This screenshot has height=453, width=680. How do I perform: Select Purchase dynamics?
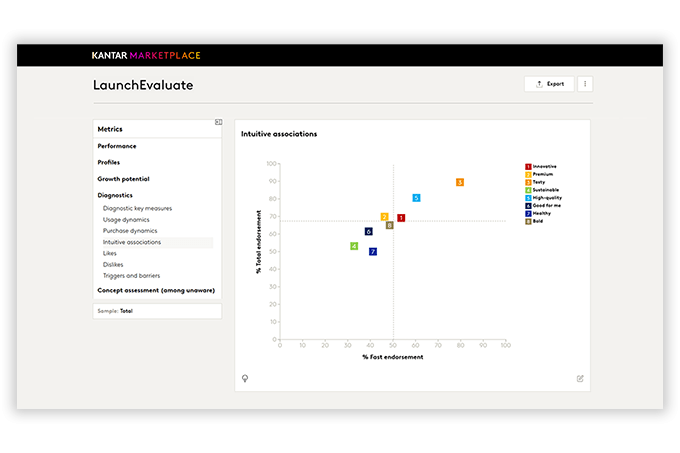pos(130,231)
